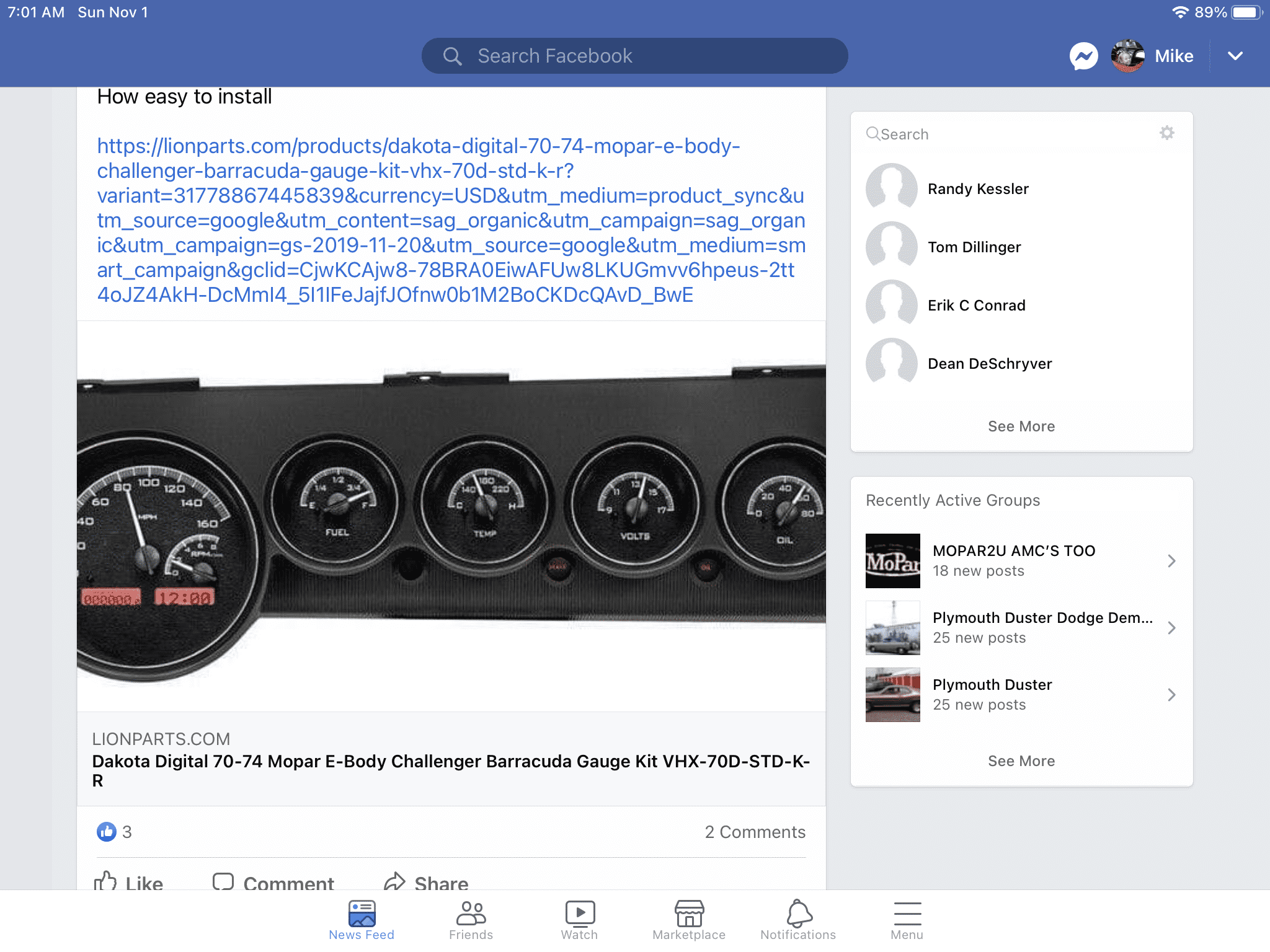
Task: See More under Recently Active Groups
Action: coord(1021,760)
